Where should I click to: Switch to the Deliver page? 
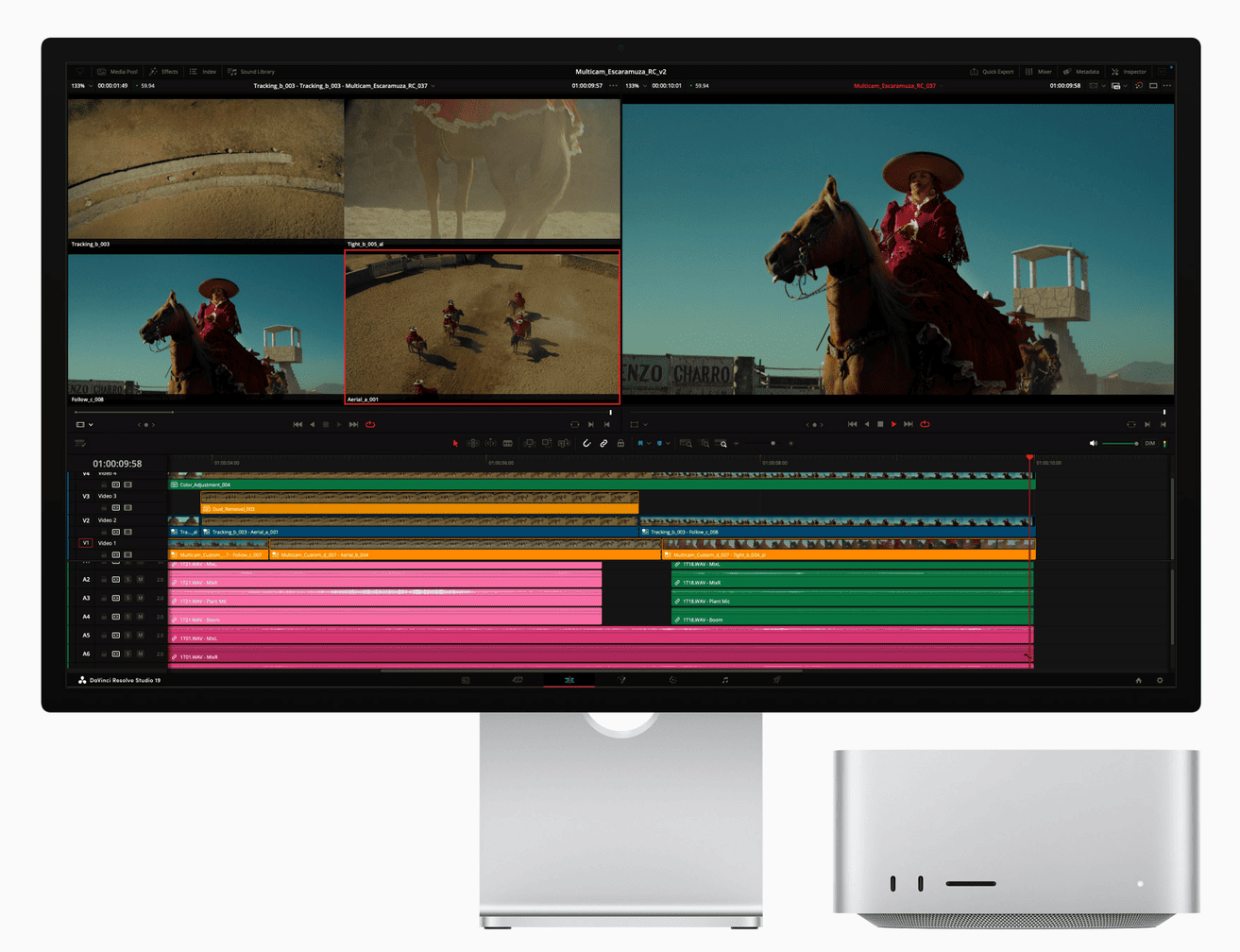776,680
